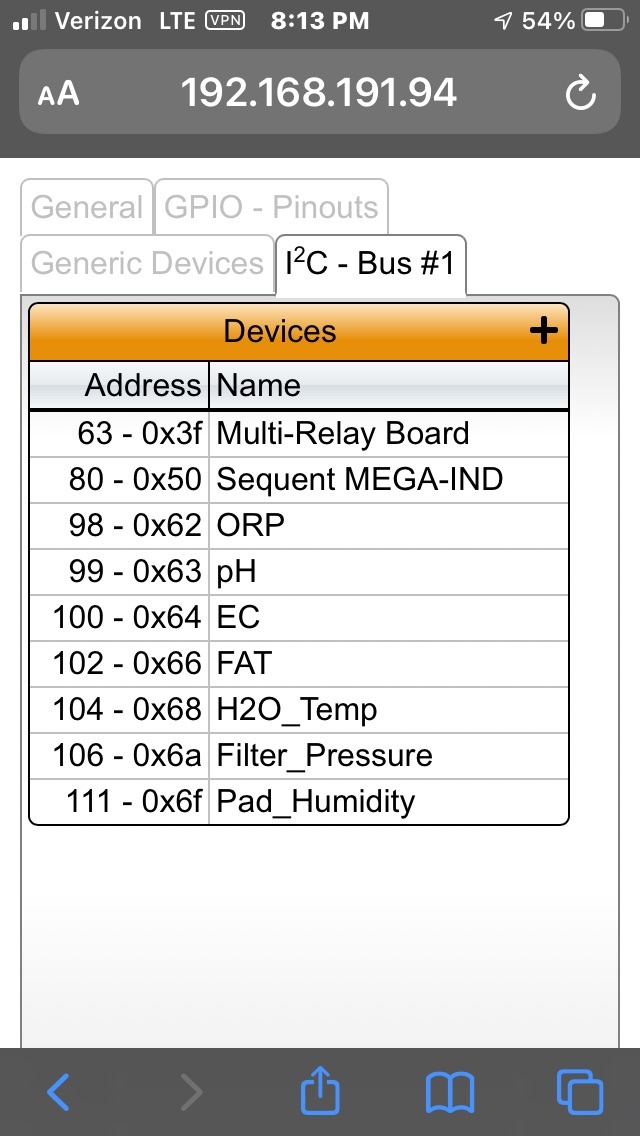Open Safari bookmarks book icon
Image resolution: width=640 pixels, height=1136 pixels.
[449, 1093]
